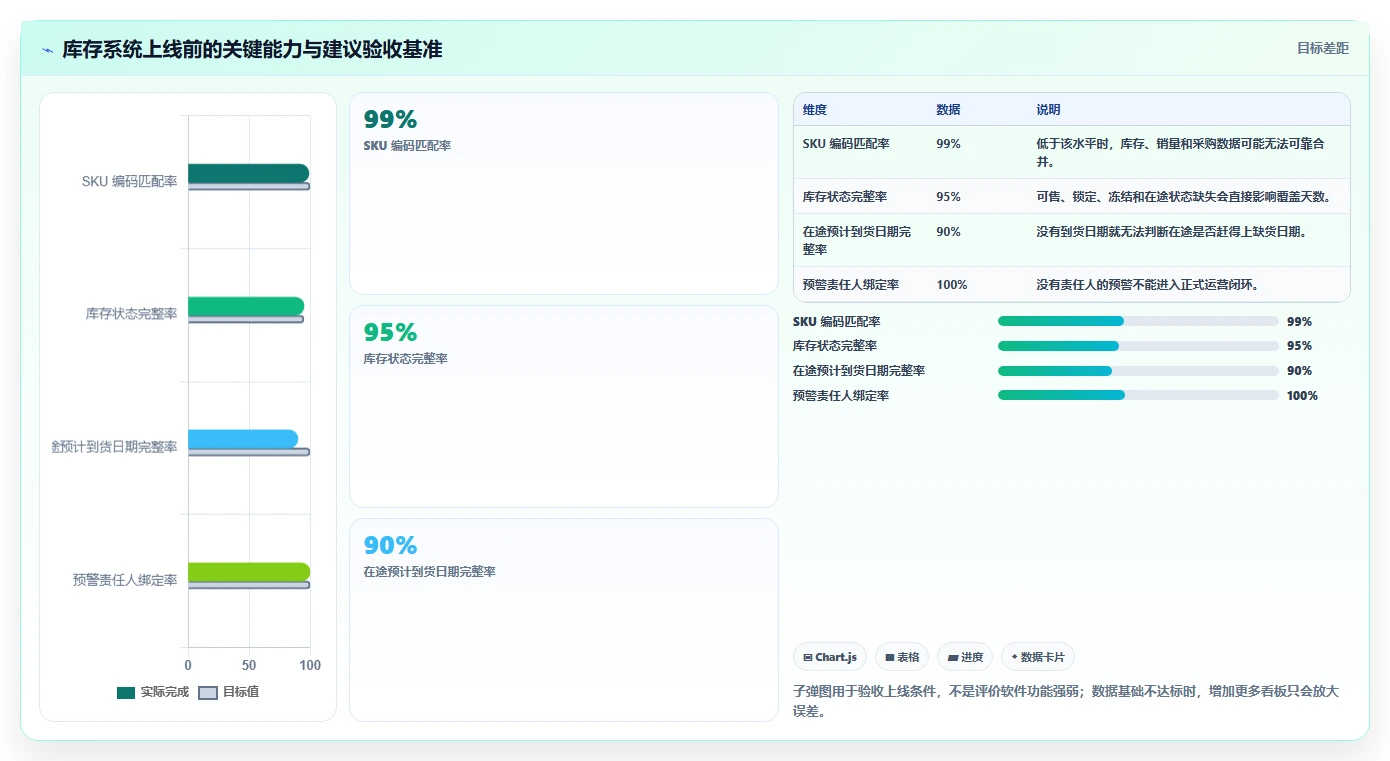This screenshot has height=761, width=1390.
Task: Click the 预警责任人绑定率 progress bar
Action: click(x=1138, y=395)
